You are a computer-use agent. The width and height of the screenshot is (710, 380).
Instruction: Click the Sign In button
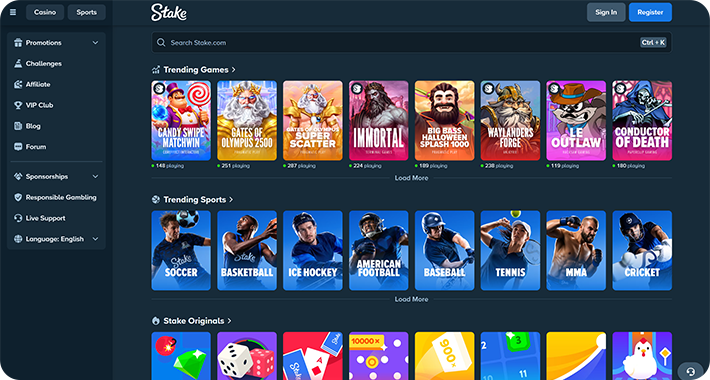606,12
